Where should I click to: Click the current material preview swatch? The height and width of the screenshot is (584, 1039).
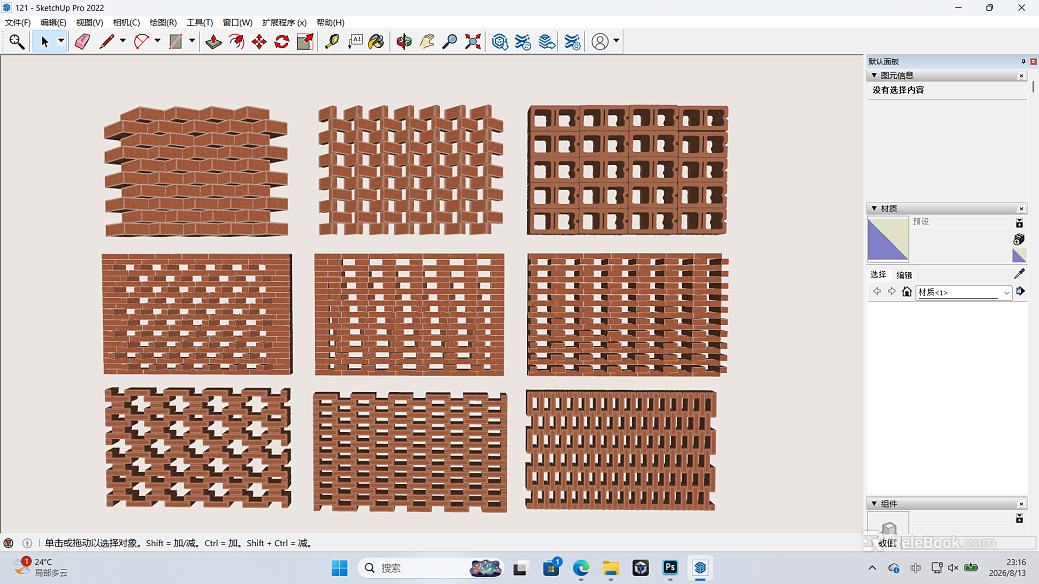tap(888, 239)
